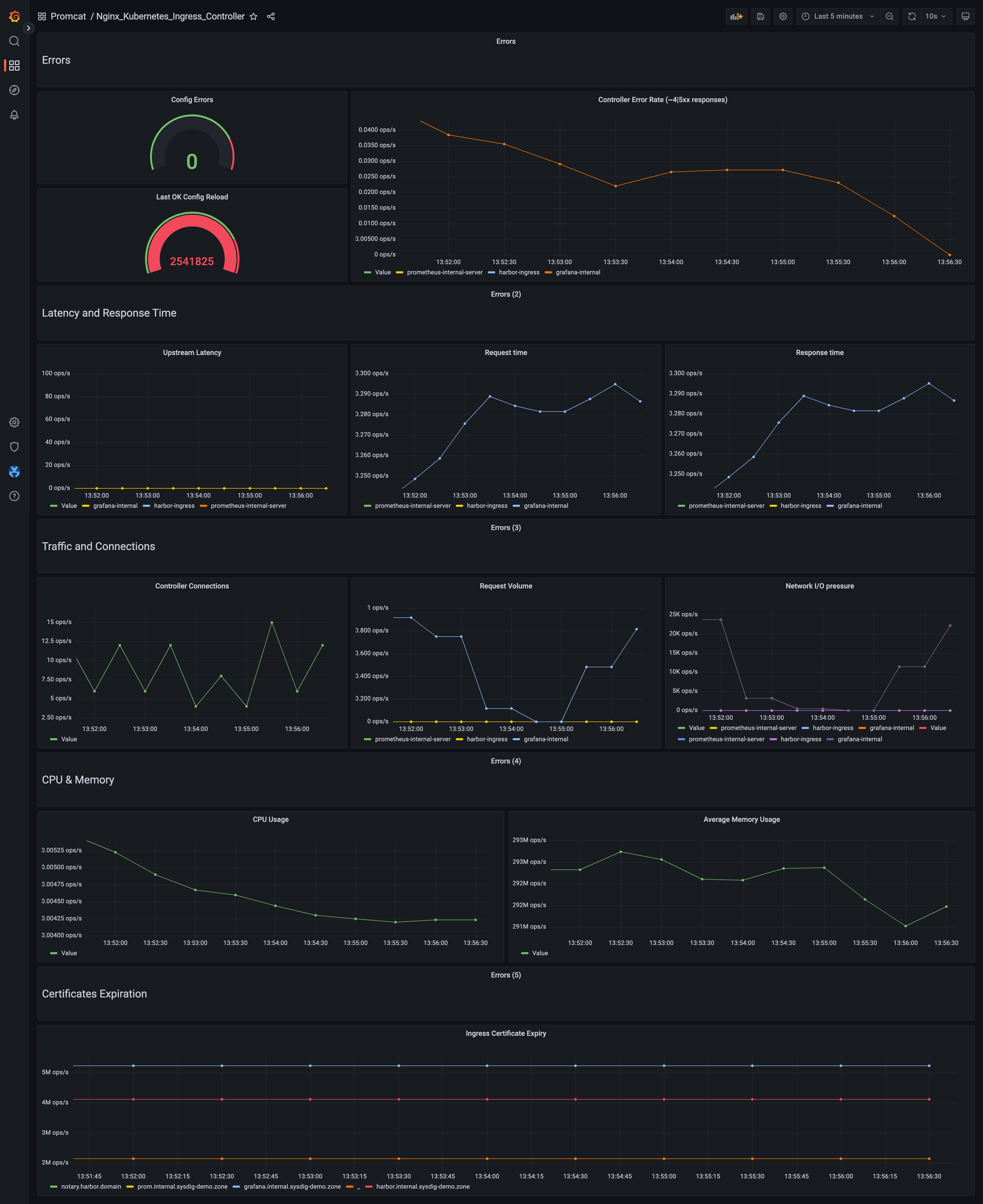Image resolution: width=983 pixels, height=1204 pixels.
Task: Open the Config Errors panel title menu
Action: [x=192, y=100]
